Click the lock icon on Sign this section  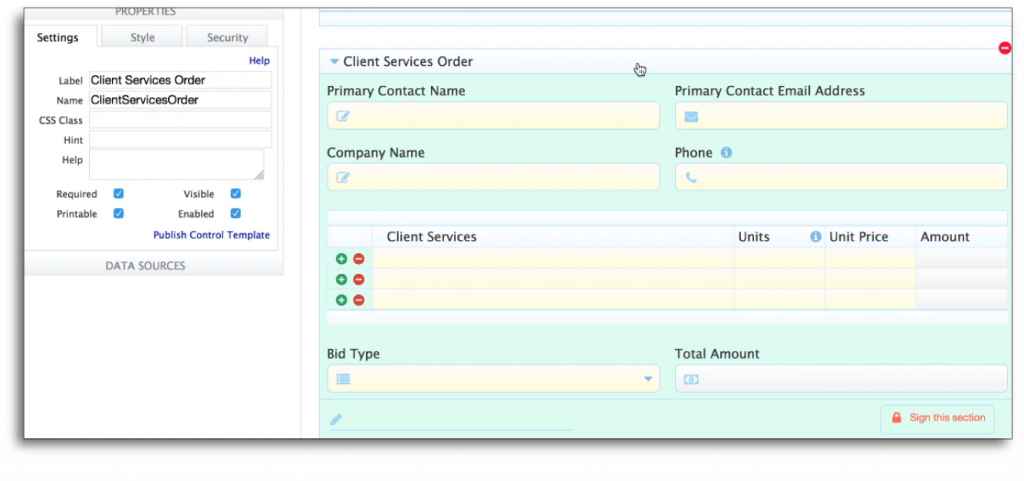(897, 418)
